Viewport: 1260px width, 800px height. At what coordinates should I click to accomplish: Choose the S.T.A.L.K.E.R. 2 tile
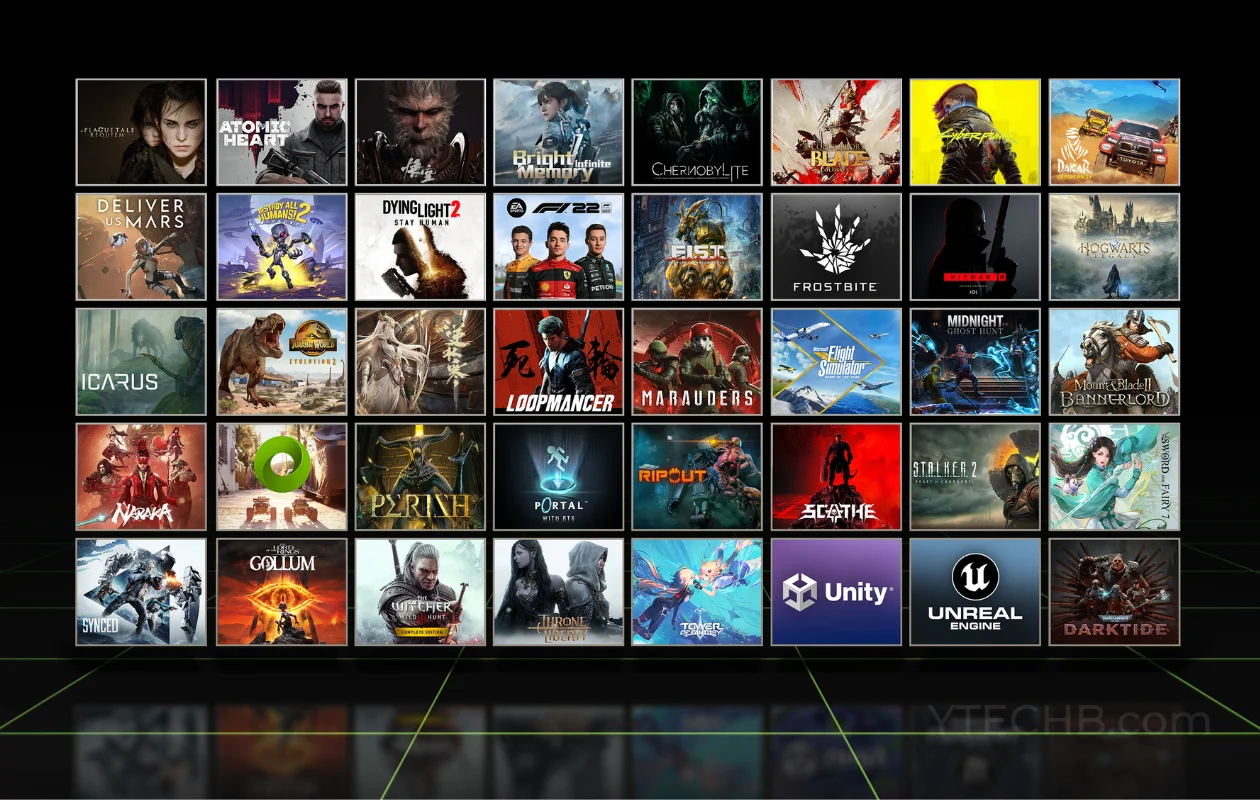coord(975,477)
